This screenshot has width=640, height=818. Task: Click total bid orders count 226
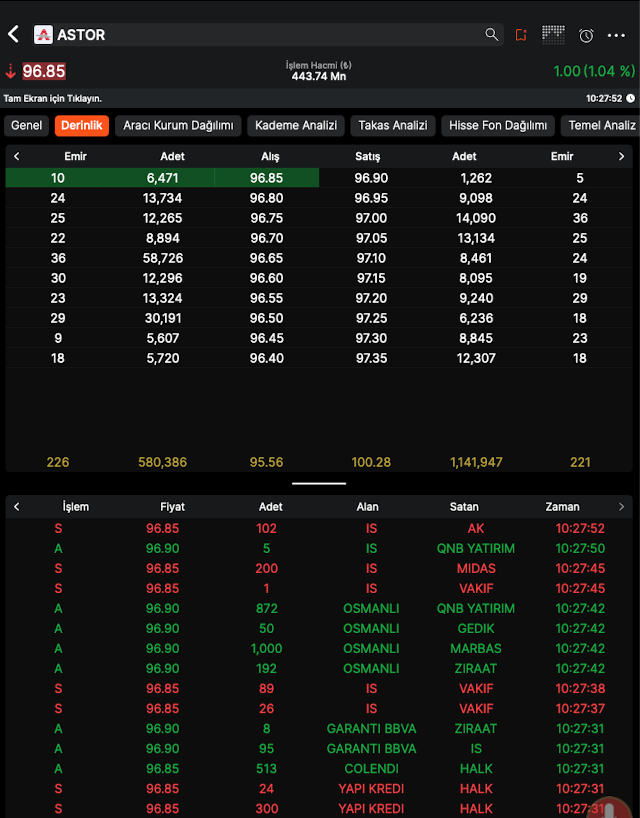point(58,462)
